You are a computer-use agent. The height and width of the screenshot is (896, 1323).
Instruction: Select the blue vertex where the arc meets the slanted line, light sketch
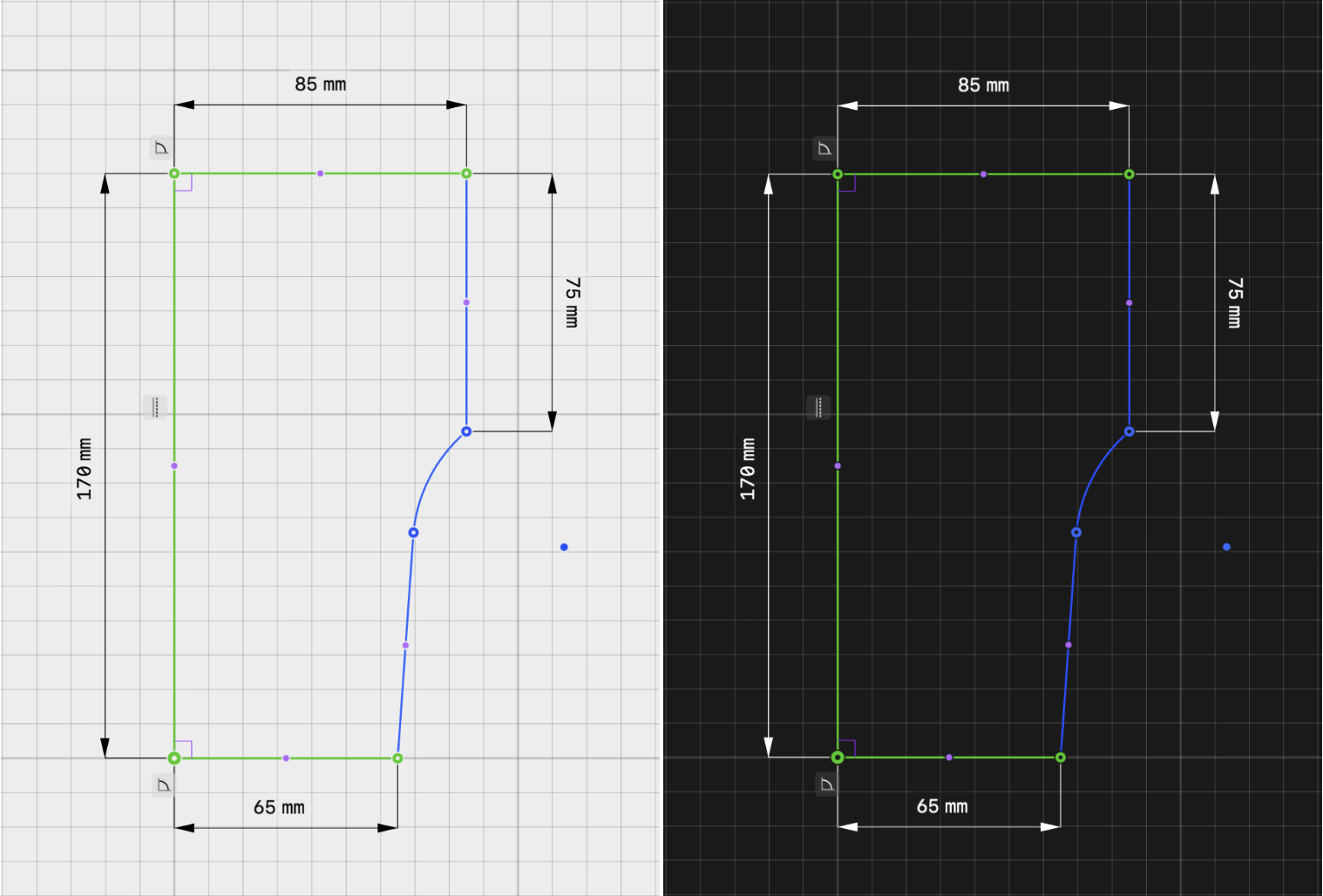[x=413, y=533]
